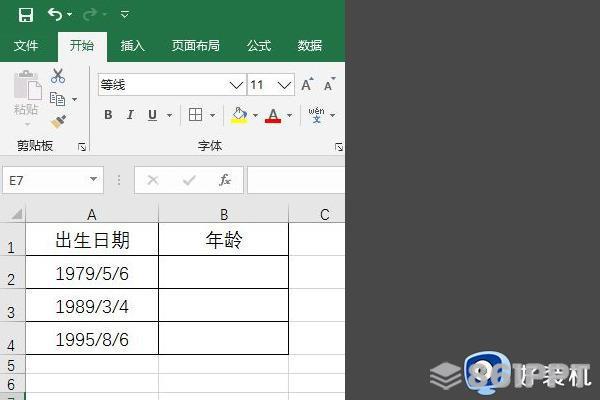Open the 公式 tab
600x400 pixels.
(259, 46)
